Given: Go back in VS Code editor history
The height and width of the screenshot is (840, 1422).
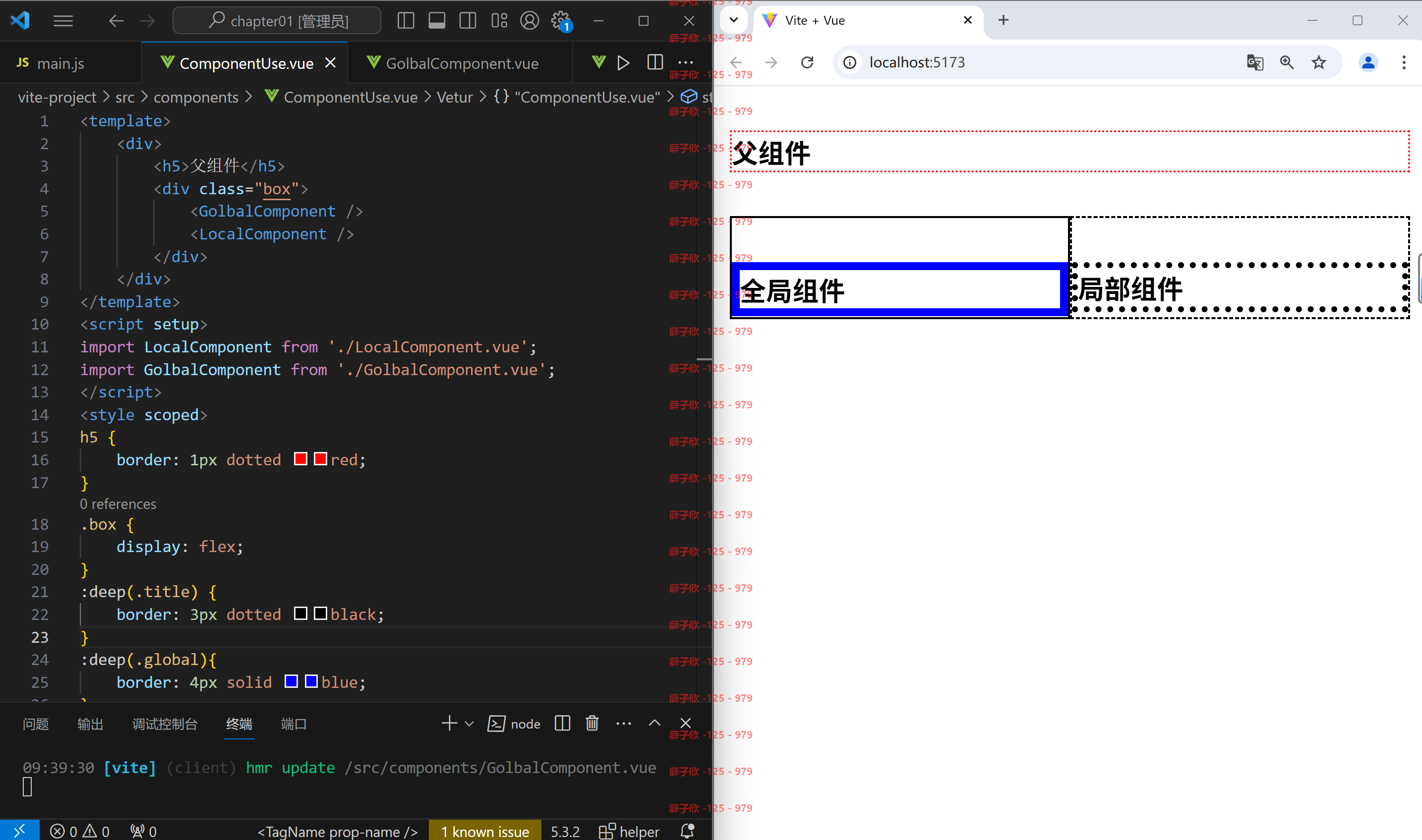Looking at the screenshot, I should (116, 21).
